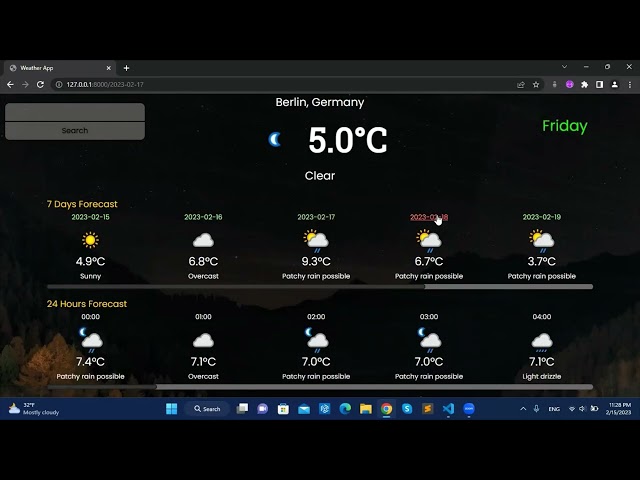Open Zoom from the taskbar

click(x=469, y=409)
